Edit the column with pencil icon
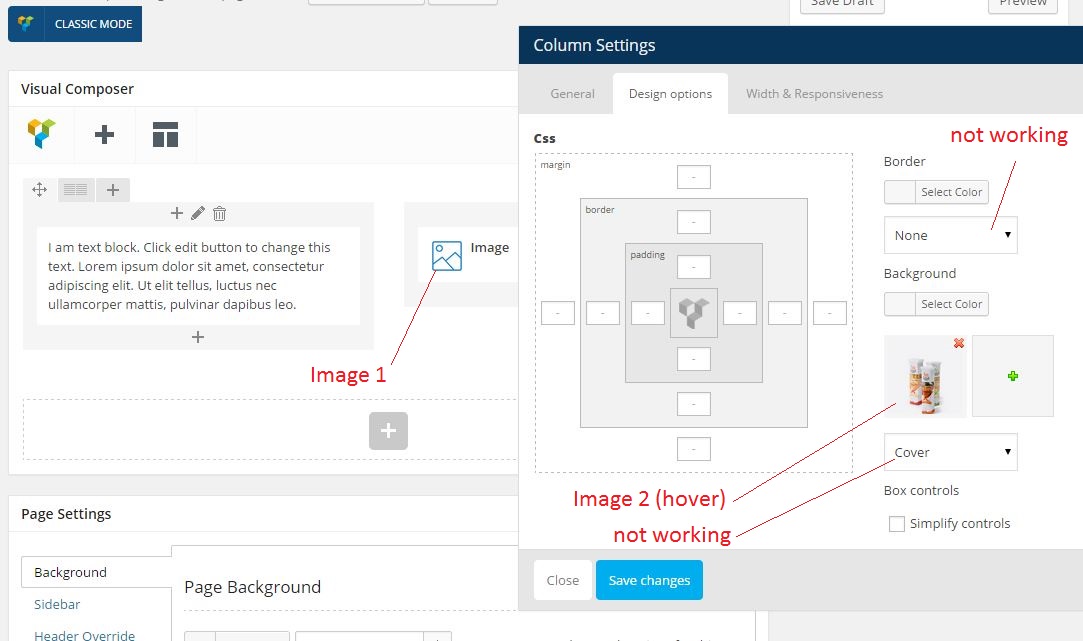The height and width of the screenshot is (641, 1083). (198, 213)
